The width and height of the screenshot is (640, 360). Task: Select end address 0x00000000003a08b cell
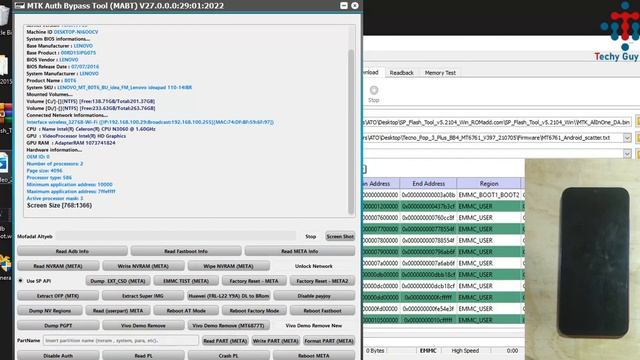click(x=428, y=195)
